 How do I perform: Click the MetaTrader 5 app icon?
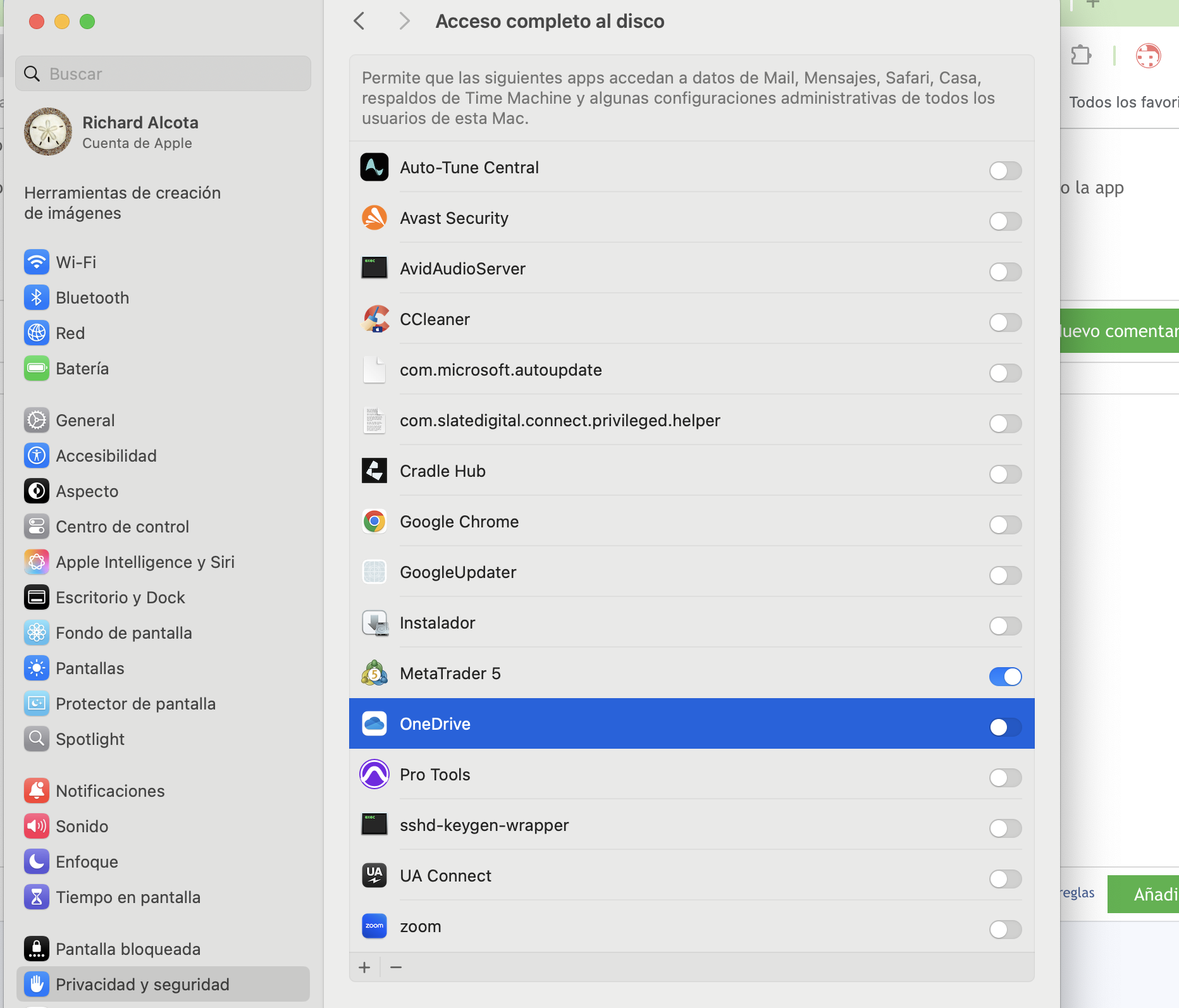374,673
